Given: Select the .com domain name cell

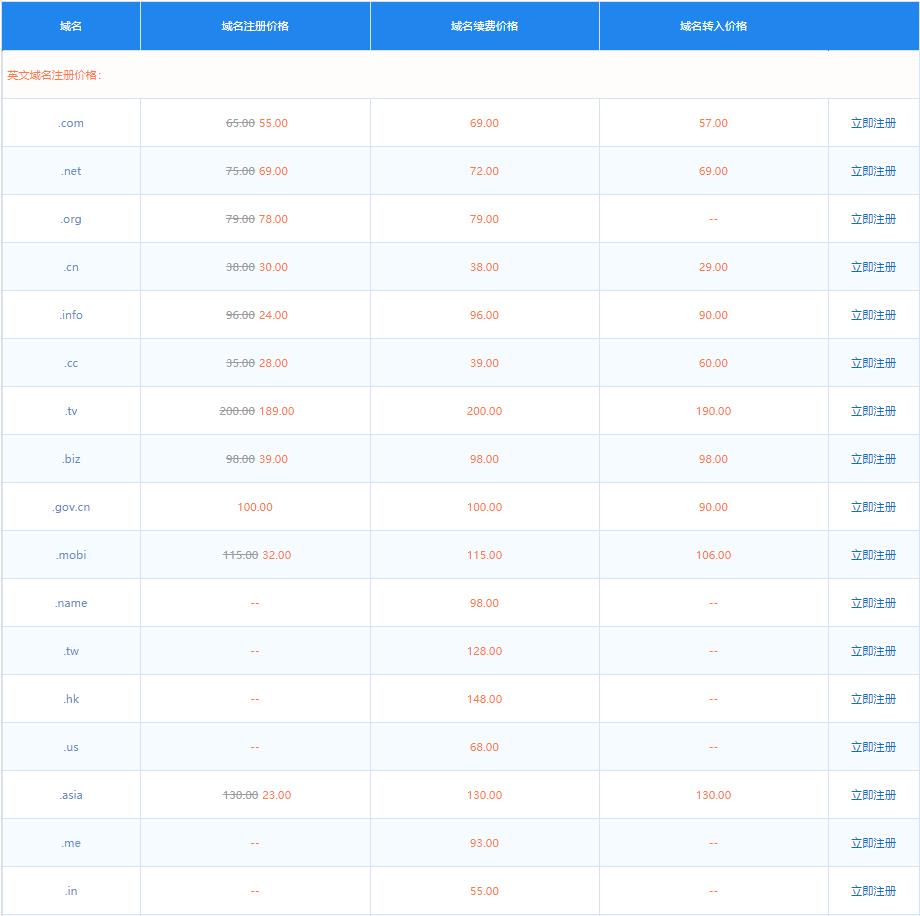Looking at the screenshot, I should point(71,123).
